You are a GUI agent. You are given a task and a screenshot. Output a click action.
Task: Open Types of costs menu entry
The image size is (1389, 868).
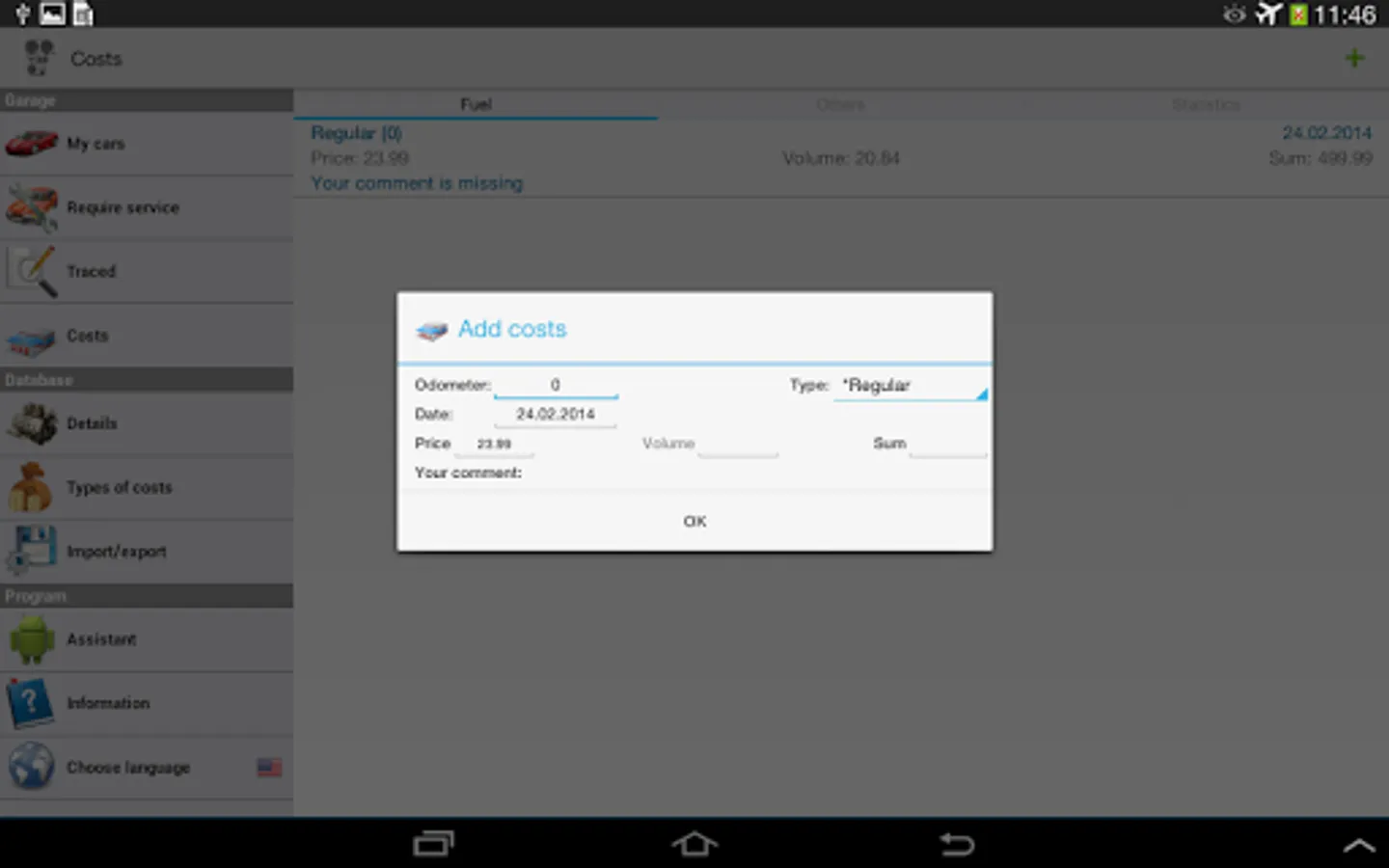[x=147, y=487]
